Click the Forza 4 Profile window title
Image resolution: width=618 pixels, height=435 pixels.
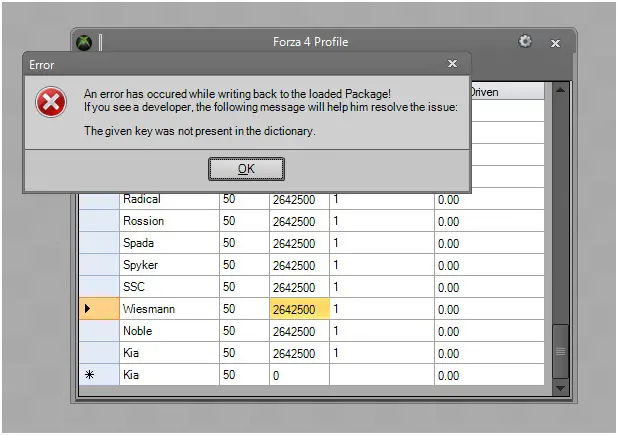click(311, 42)
